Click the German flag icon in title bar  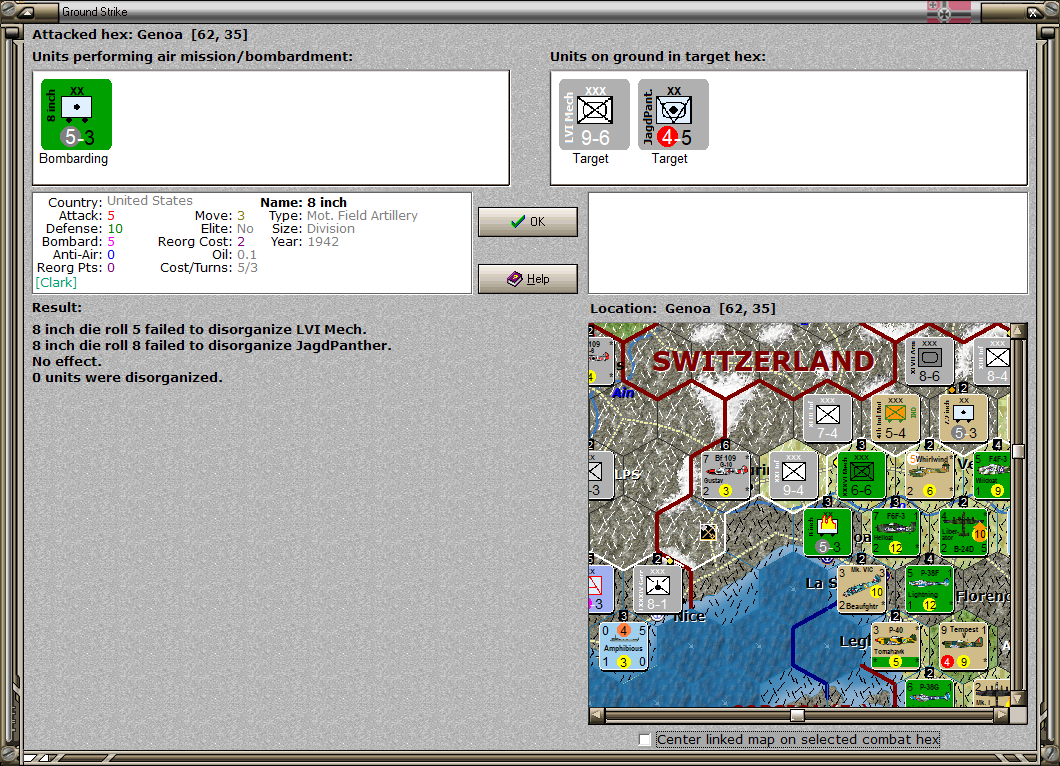pyautogui.click(x=948, y=11)
